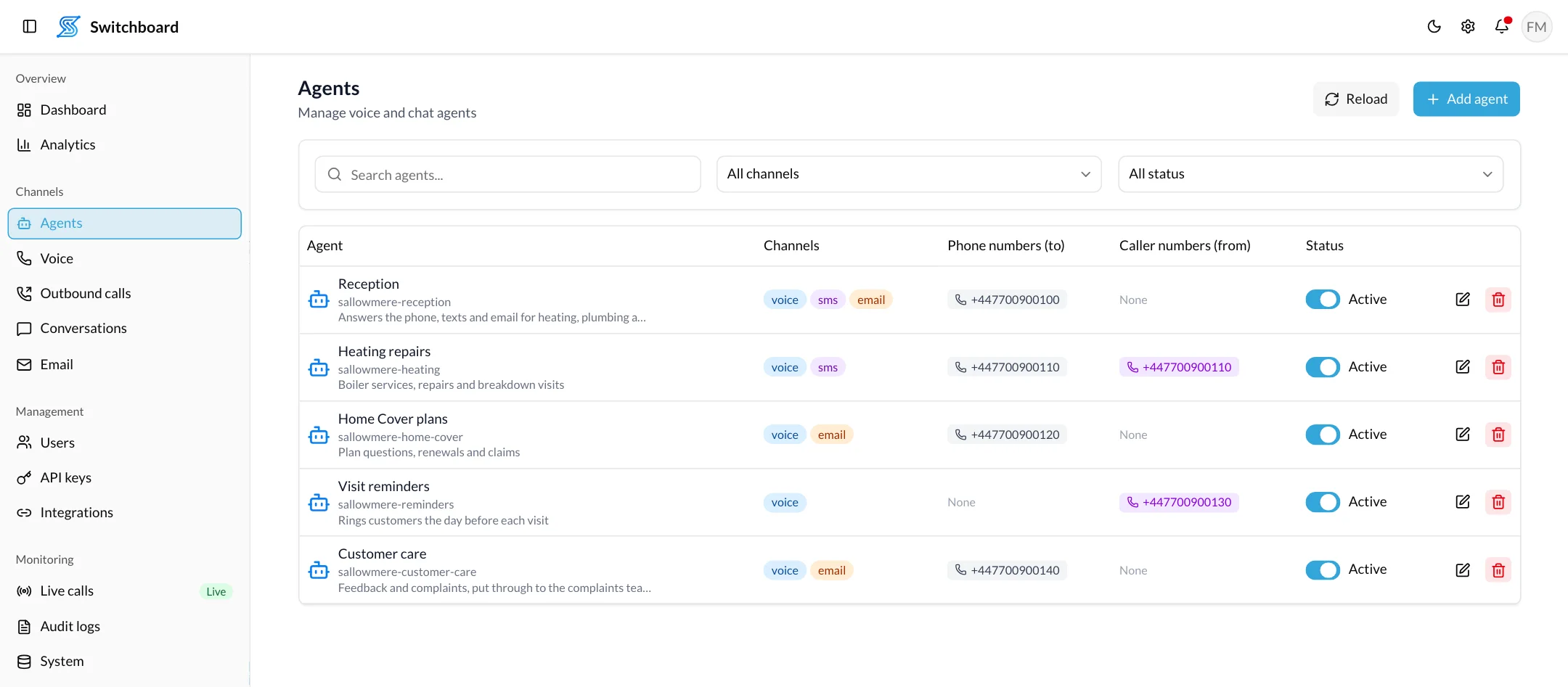Image resolution: width=1568 pixels, height=687 pixels.
Task: Expand the All channels dropdown
Action: tap(909, 174)
